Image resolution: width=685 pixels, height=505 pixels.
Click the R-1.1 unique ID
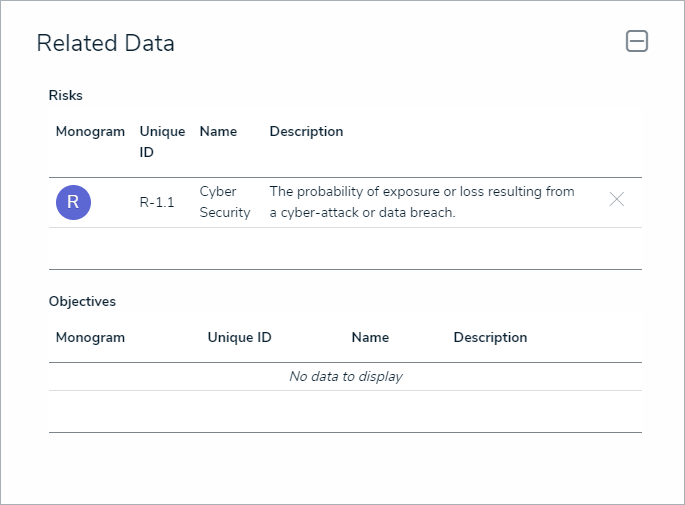(x=157, y=202)
